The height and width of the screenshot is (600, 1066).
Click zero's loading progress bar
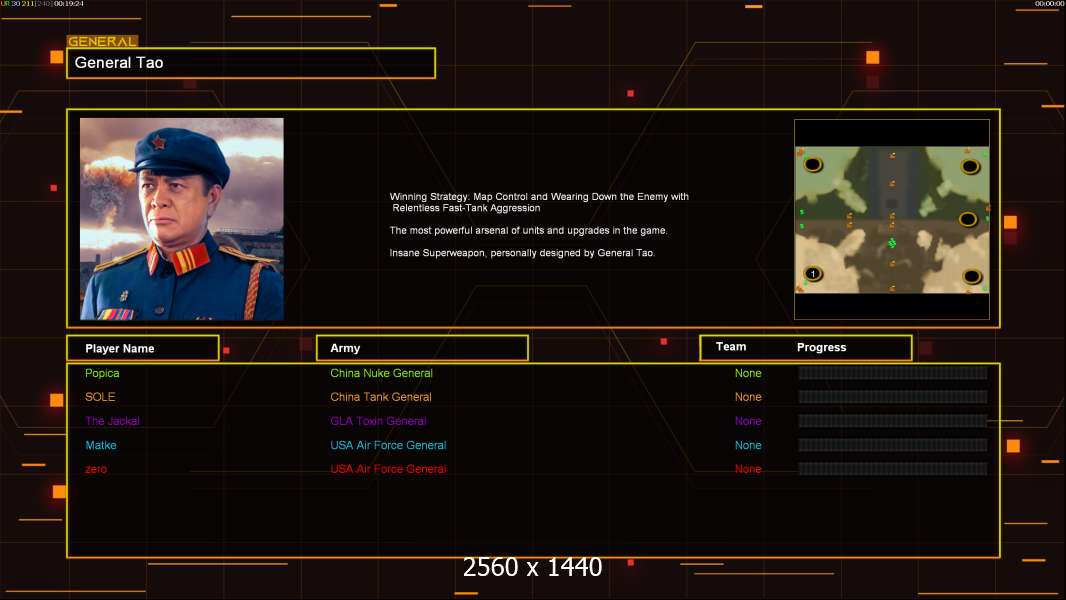pyautogui.click(x=893, y=469)
